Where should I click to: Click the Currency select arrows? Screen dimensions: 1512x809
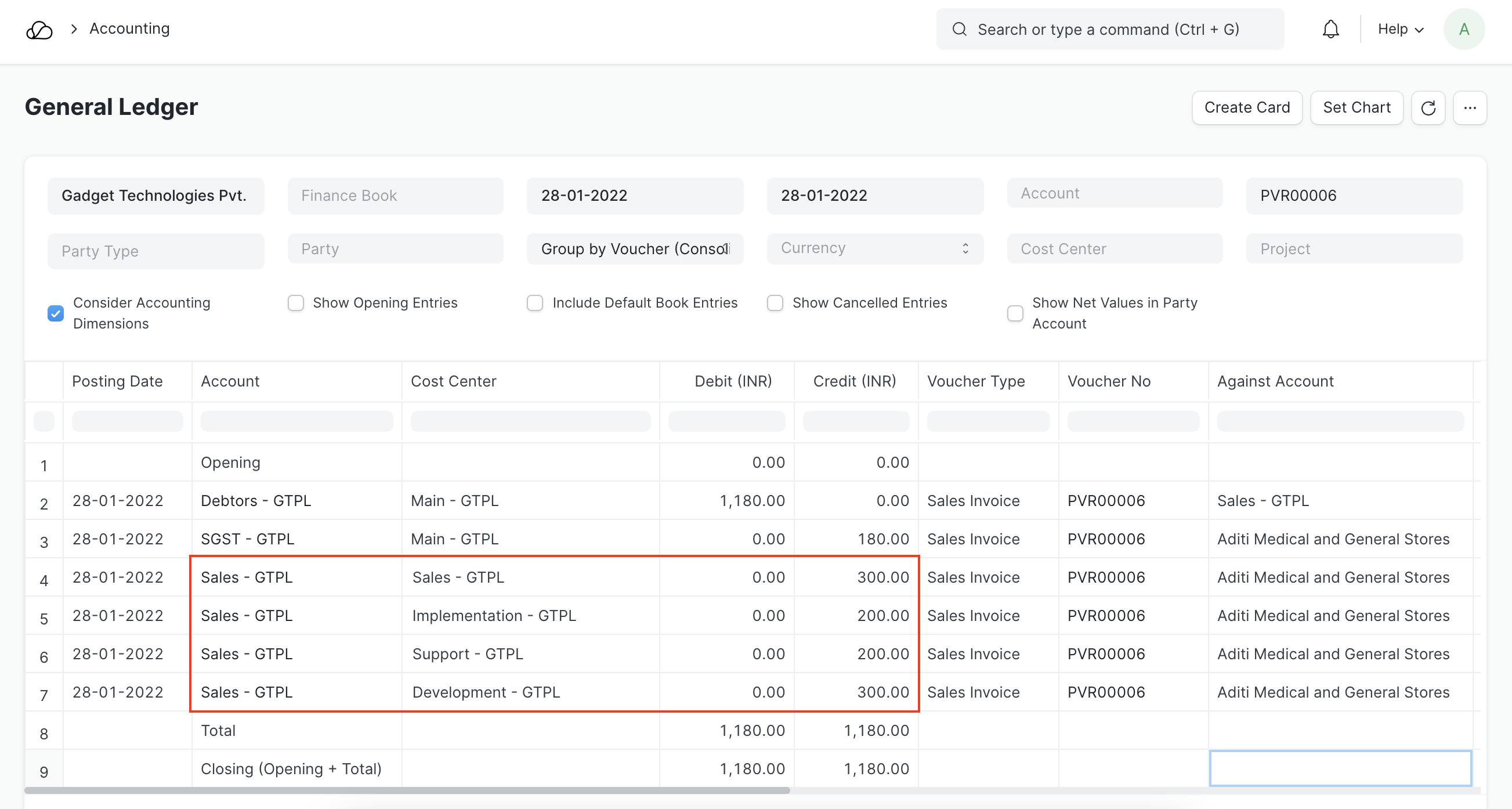(x=965, y=248)
